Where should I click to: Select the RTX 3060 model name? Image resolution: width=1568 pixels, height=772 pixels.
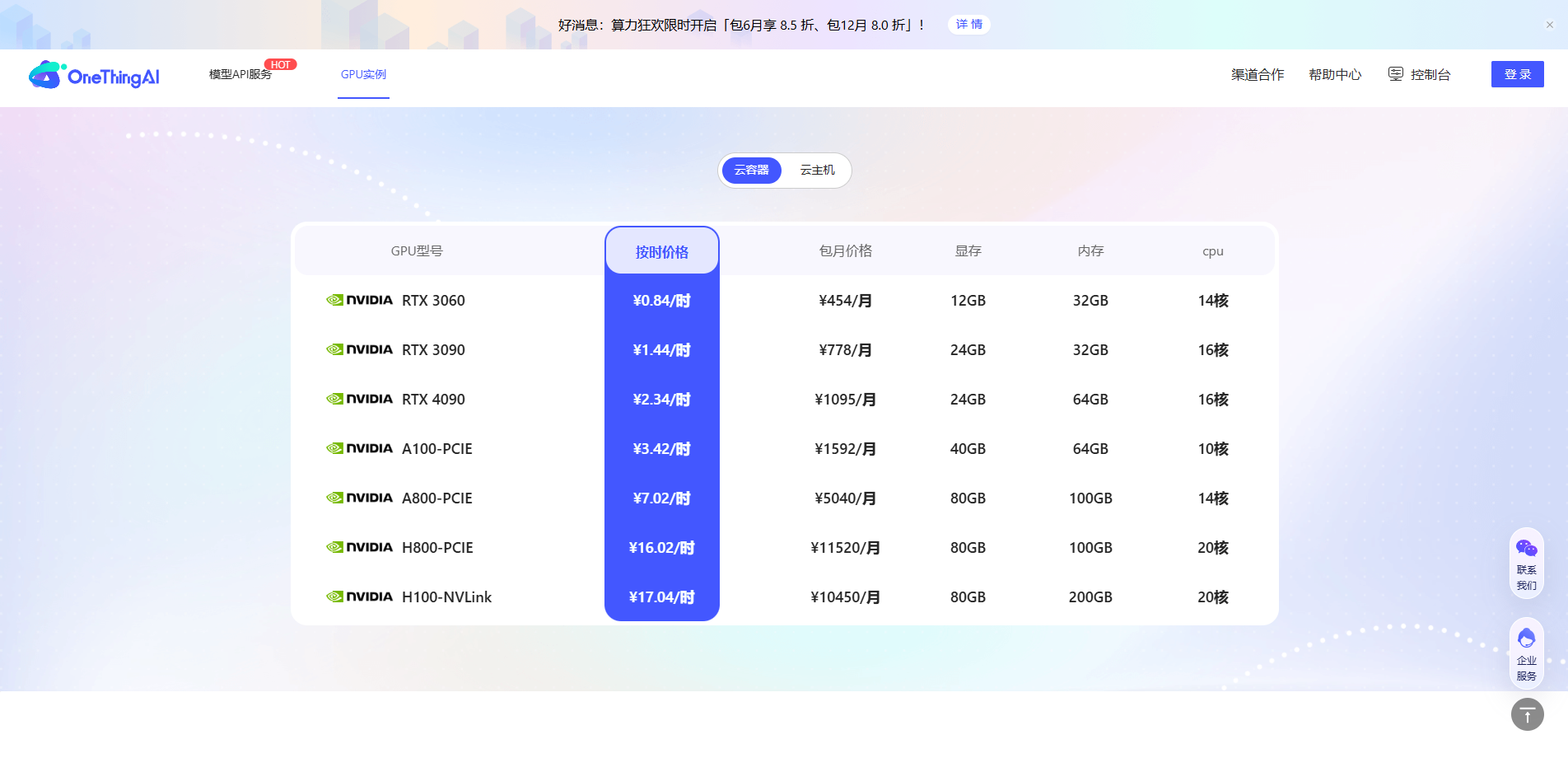pyautogui.click(x=433, y=301)
